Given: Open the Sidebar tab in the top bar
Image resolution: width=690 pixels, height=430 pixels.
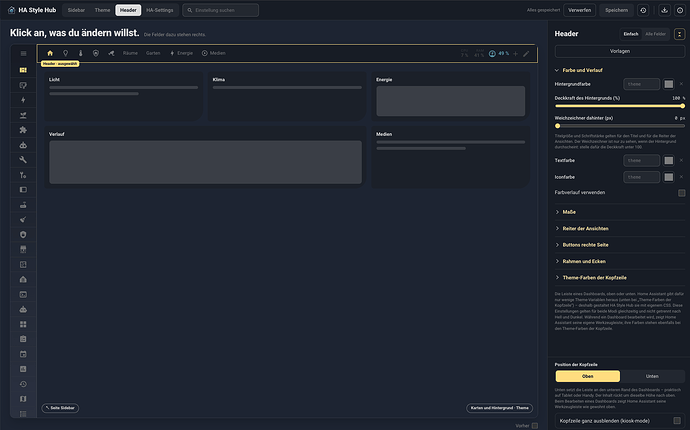Looking at the screenshot, I should point(76,10).
